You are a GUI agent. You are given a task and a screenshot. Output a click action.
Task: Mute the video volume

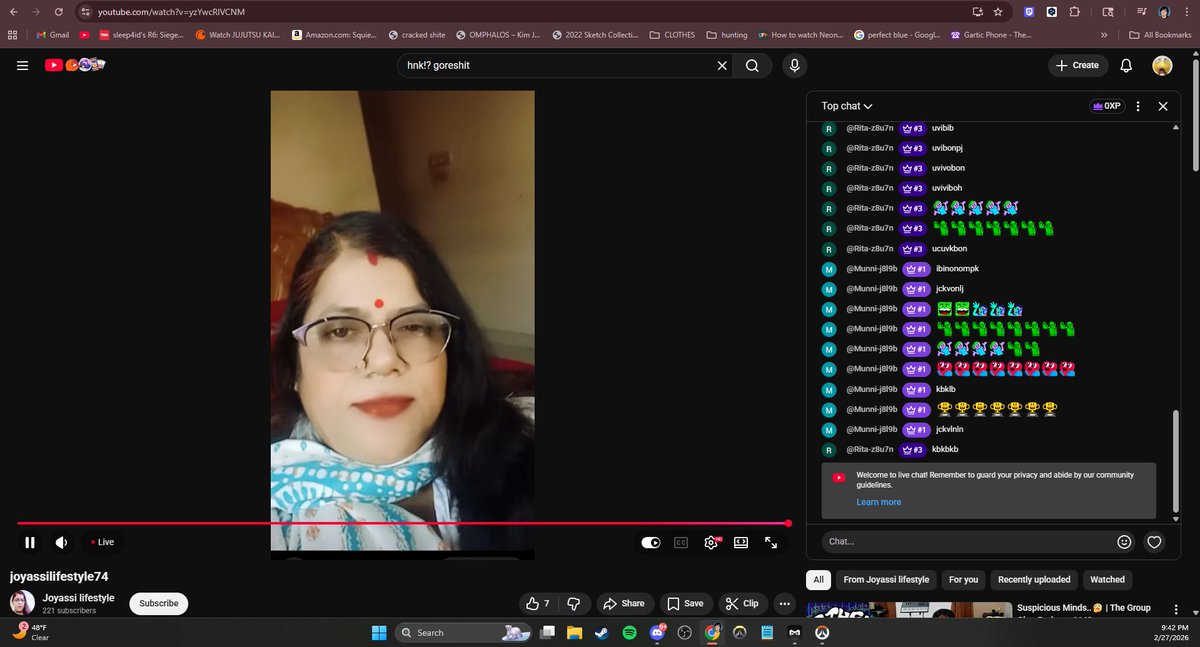tap(62, 542)
